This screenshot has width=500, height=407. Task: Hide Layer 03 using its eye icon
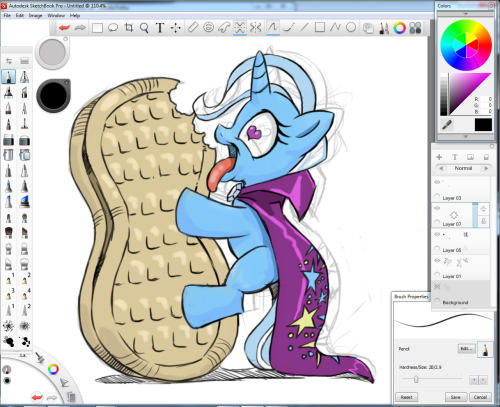(x=437, y=182)
